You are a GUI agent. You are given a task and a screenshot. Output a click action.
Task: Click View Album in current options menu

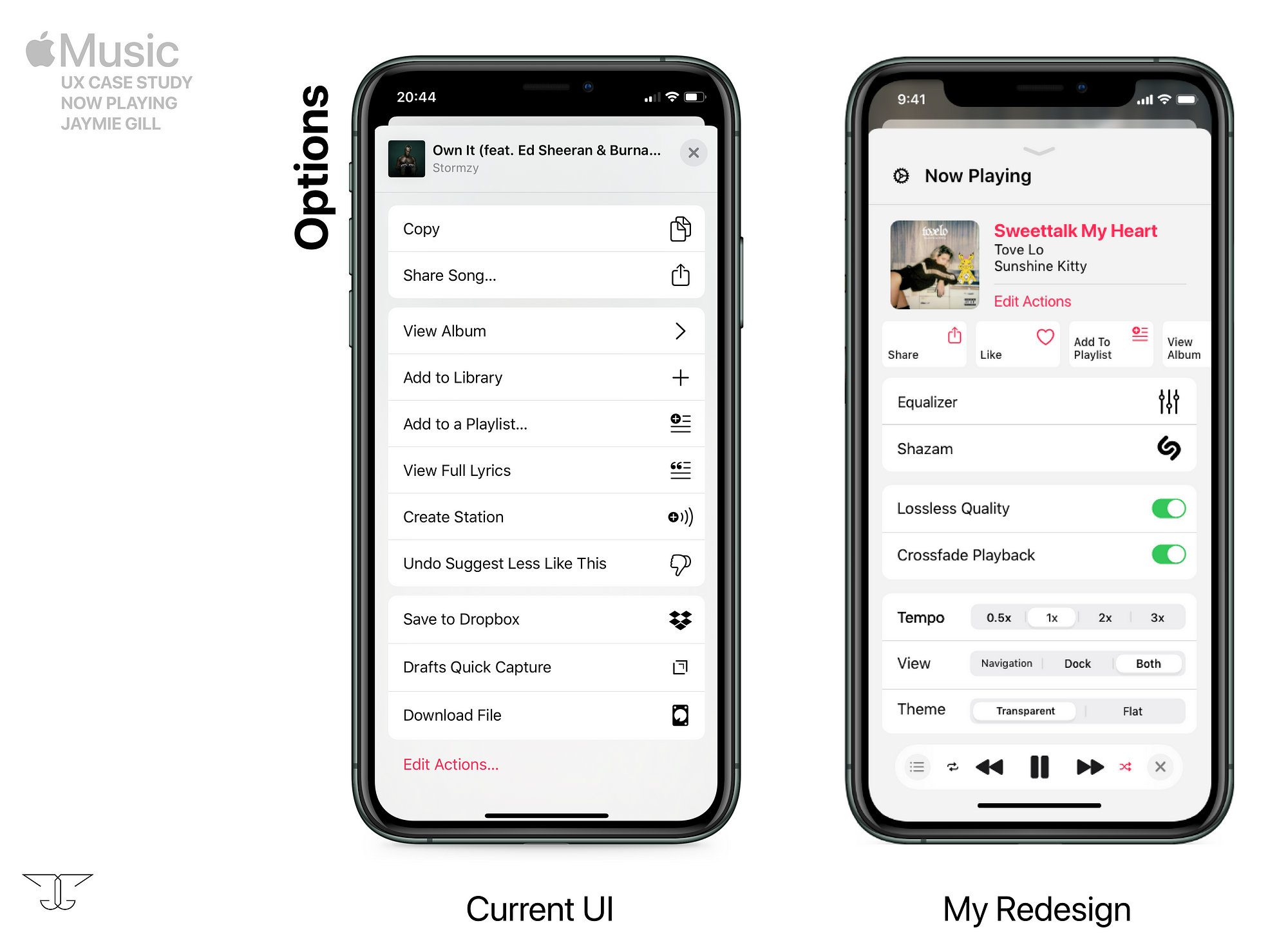(545, 331)
